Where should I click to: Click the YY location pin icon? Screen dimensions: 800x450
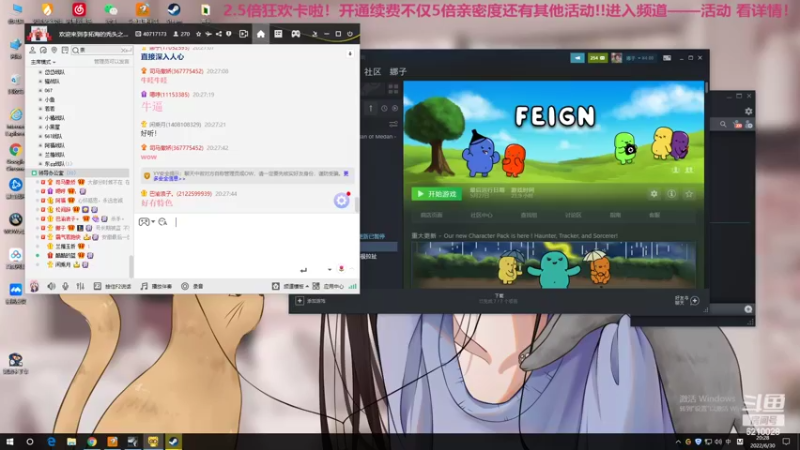54,50
